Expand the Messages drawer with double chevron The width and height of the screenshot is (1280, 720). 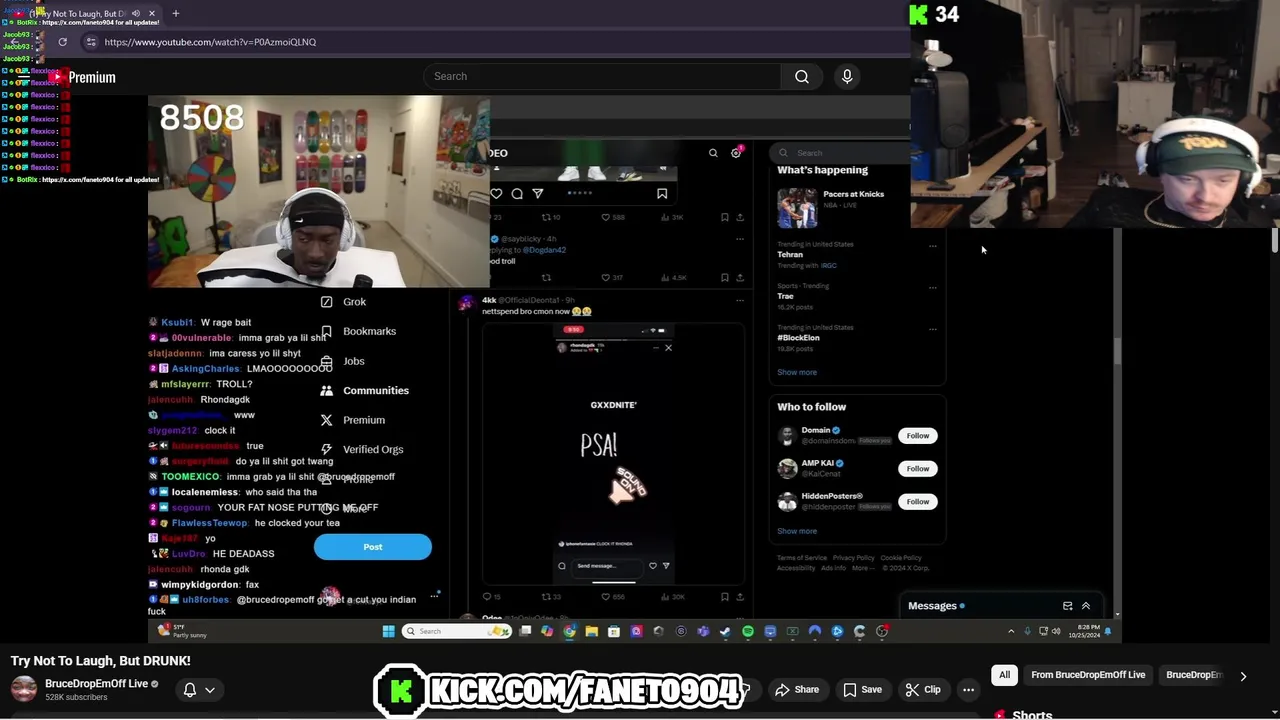1086,606
